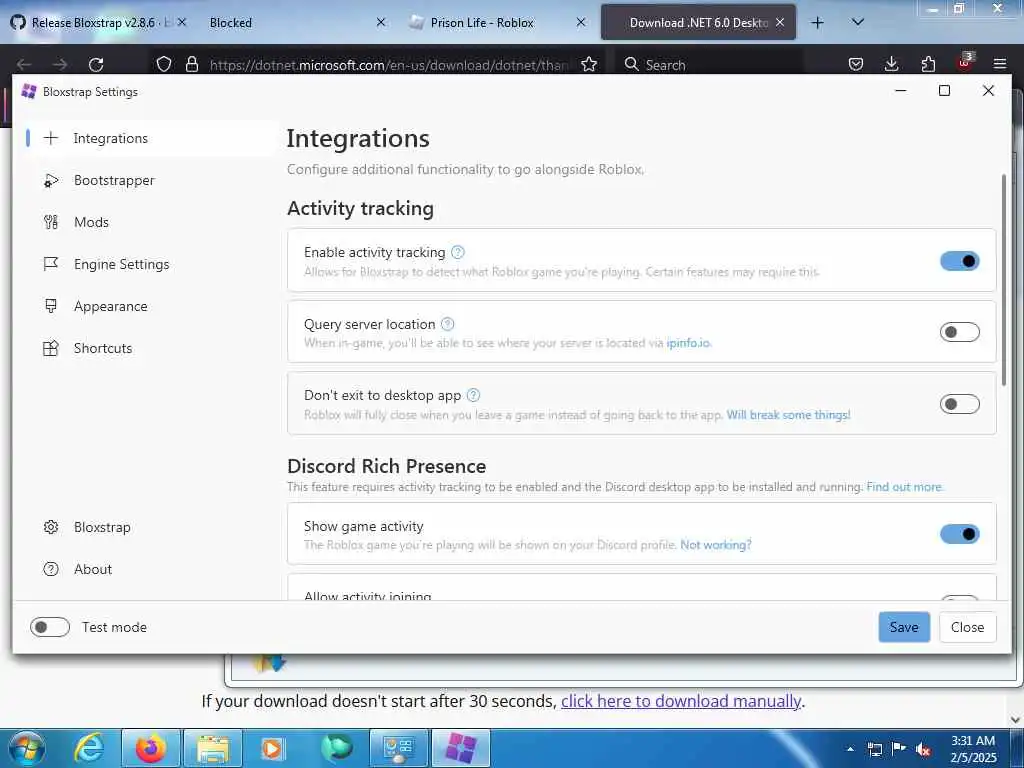This screenshot has width=1024, height=768.
Task: Bookmark this page with the star
Action: [589, 64]
